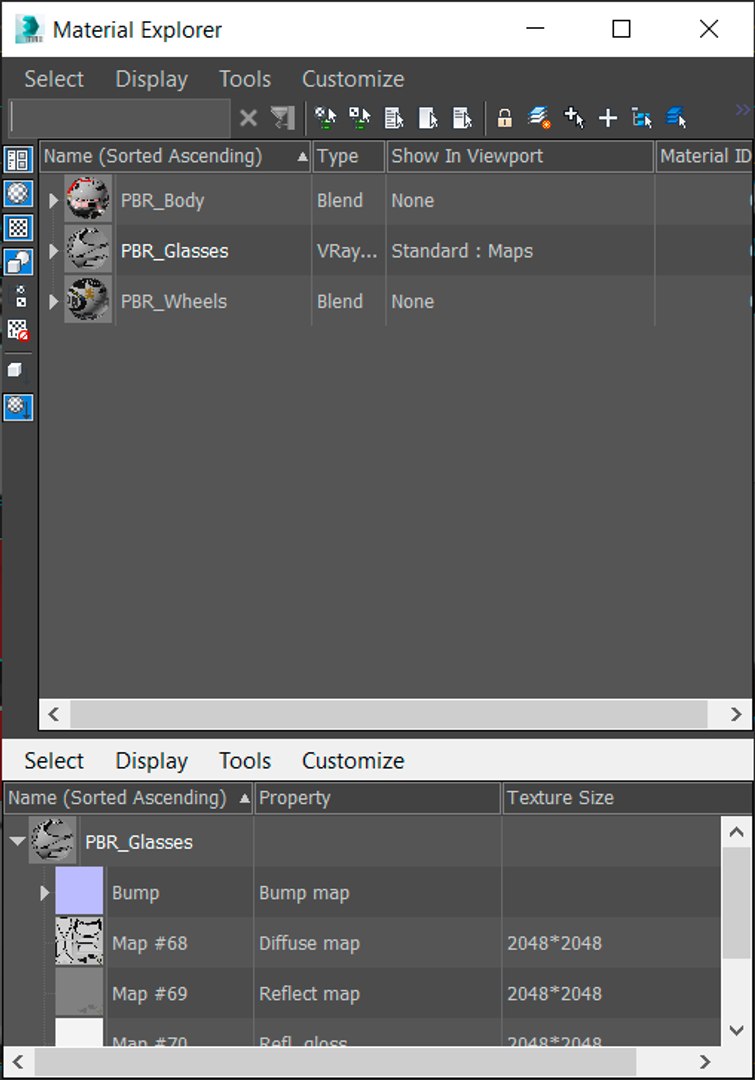Toggle Display Unused Map Channels button
Screen dimensions: 755x1080
[19, 331]
